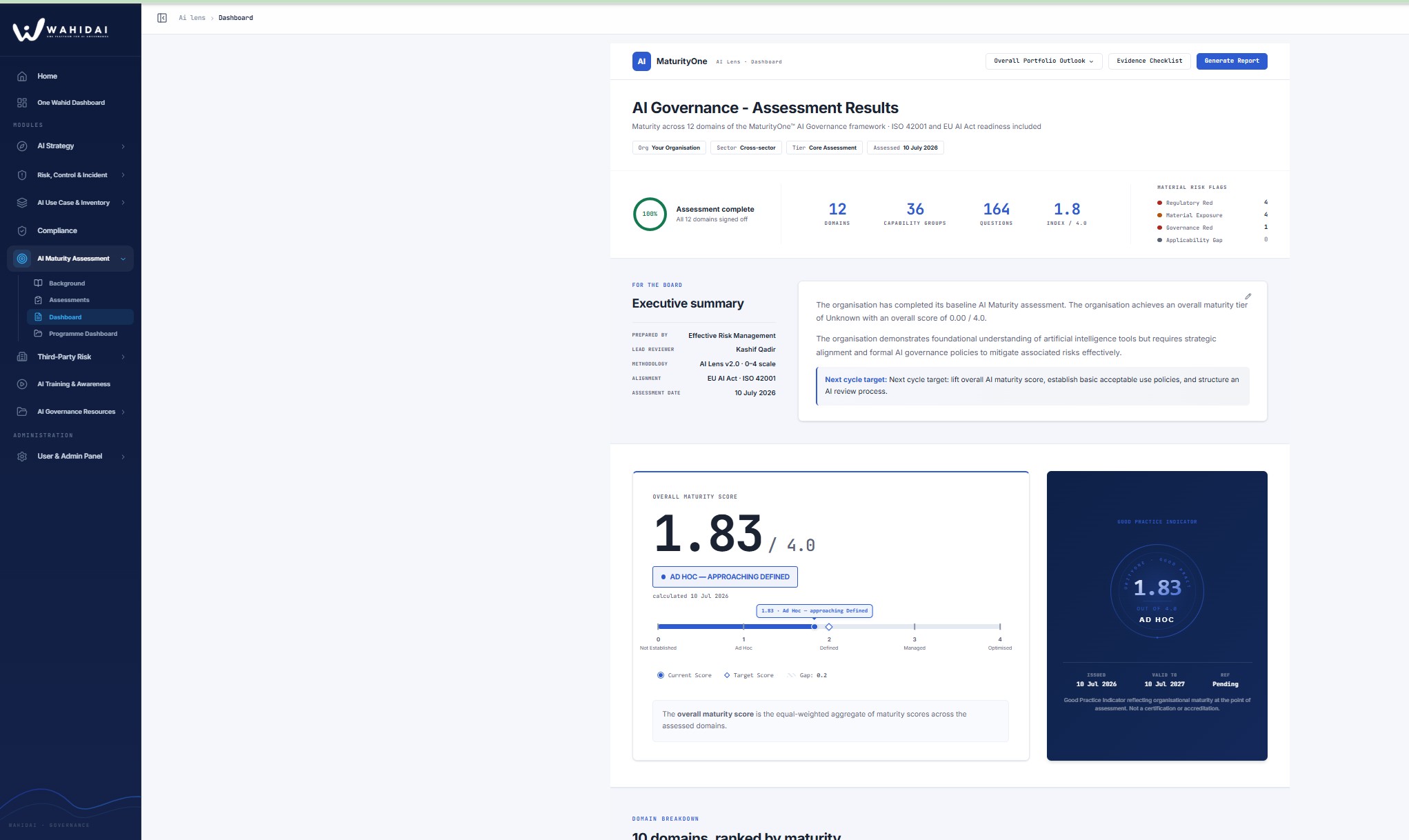
Task: Click the 12 Domains statistic
Action: pos(837,214)
